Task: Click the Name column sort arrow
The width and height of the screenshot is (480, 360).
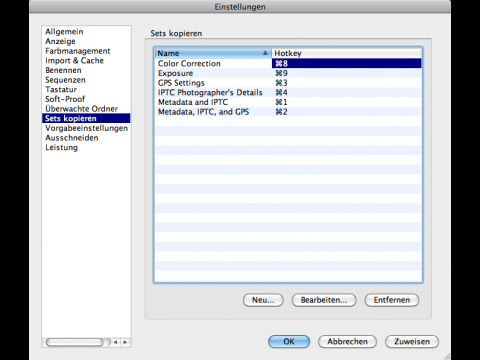Action: coord(265,53)
